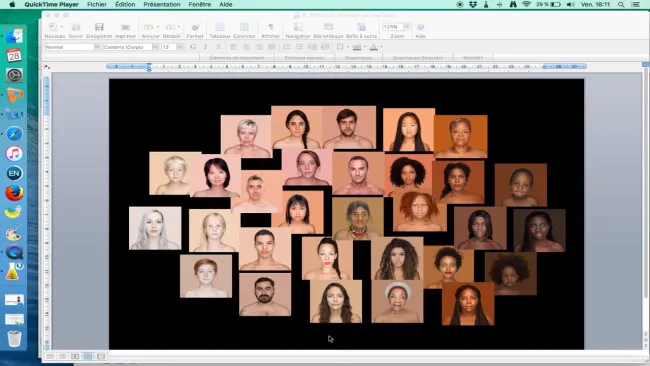Click the bulleted list icon
Screen dimensions: 650x366
click(299, 47)
